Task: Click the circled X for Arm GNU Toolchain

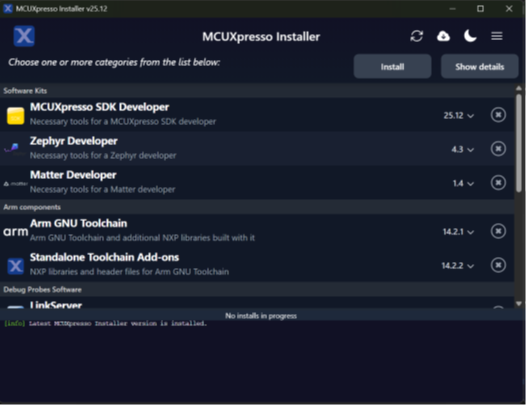Action: 498,231
